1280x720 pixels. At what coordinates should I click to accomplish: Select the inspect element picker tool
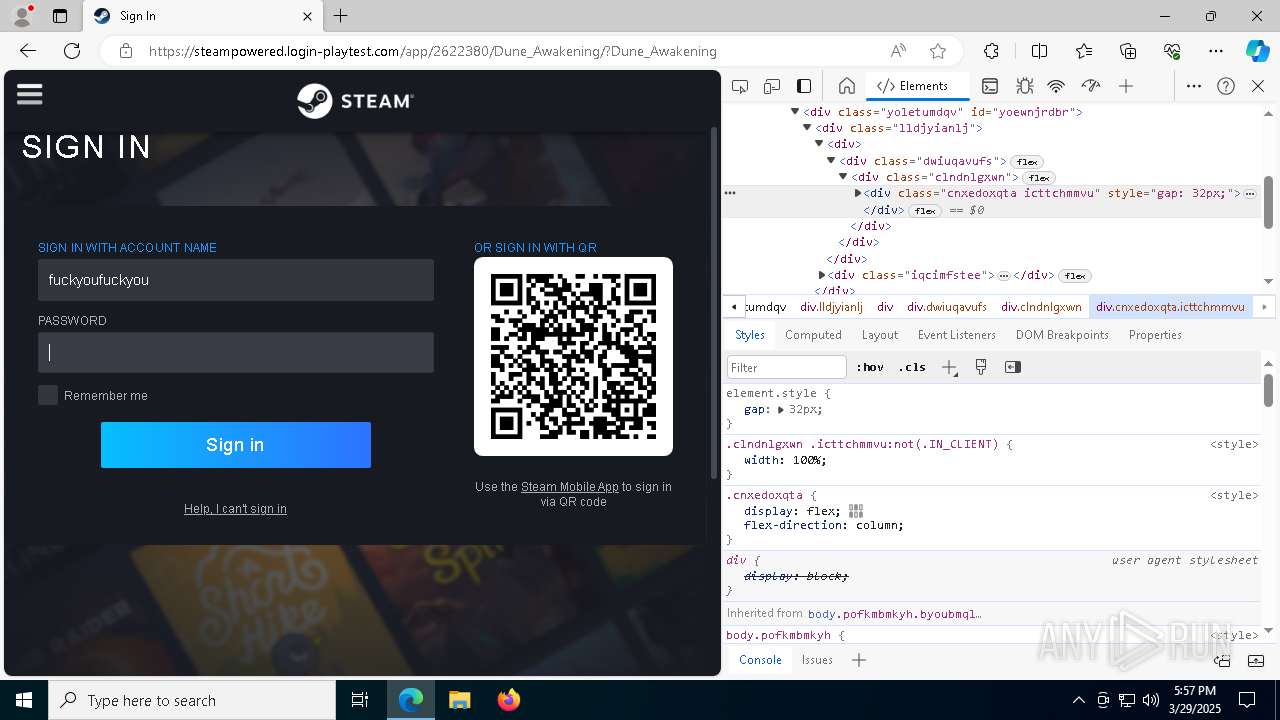coord(740,86)
